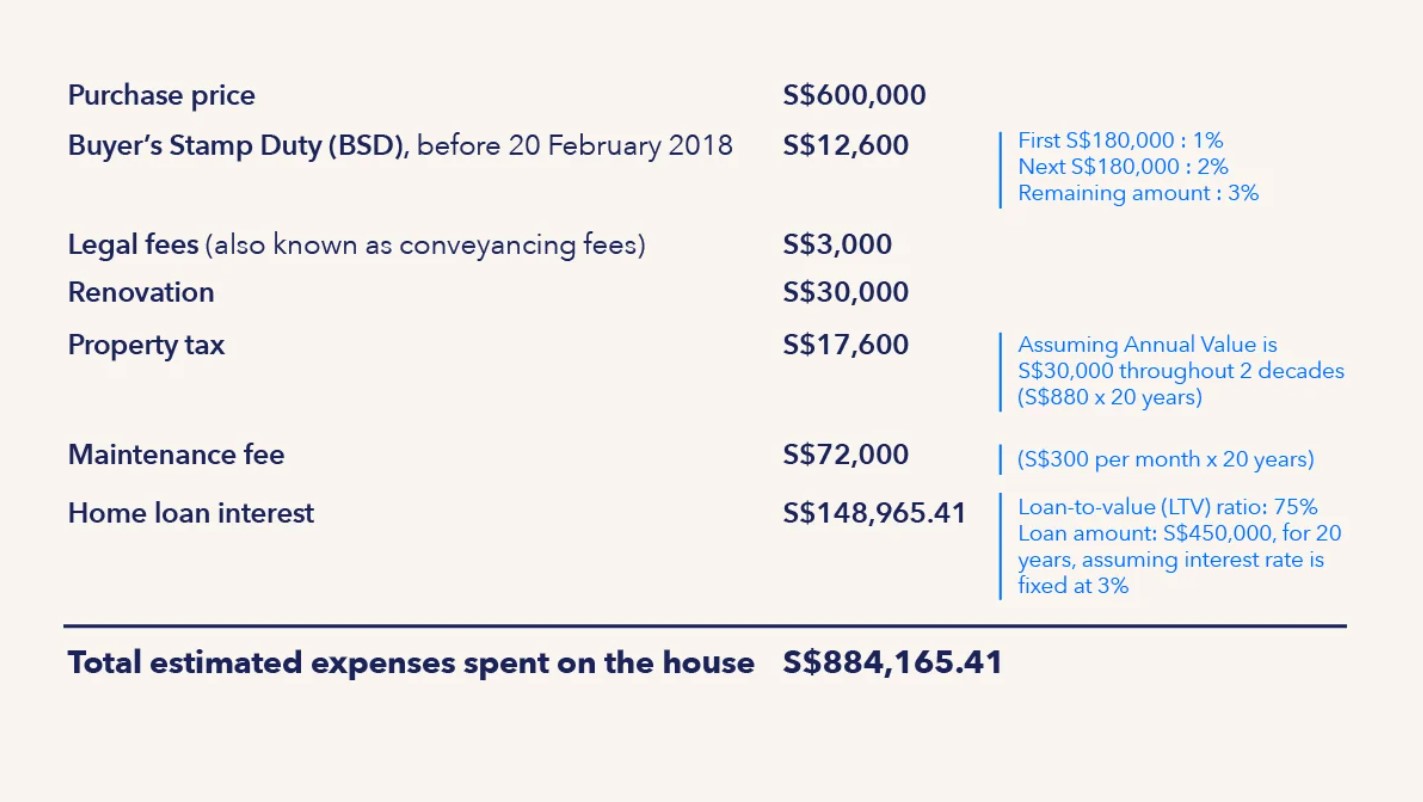The image size is (1423, 802).
Task: Select the S$3,000 legal fees amount
Action: (x=837, y=245)
